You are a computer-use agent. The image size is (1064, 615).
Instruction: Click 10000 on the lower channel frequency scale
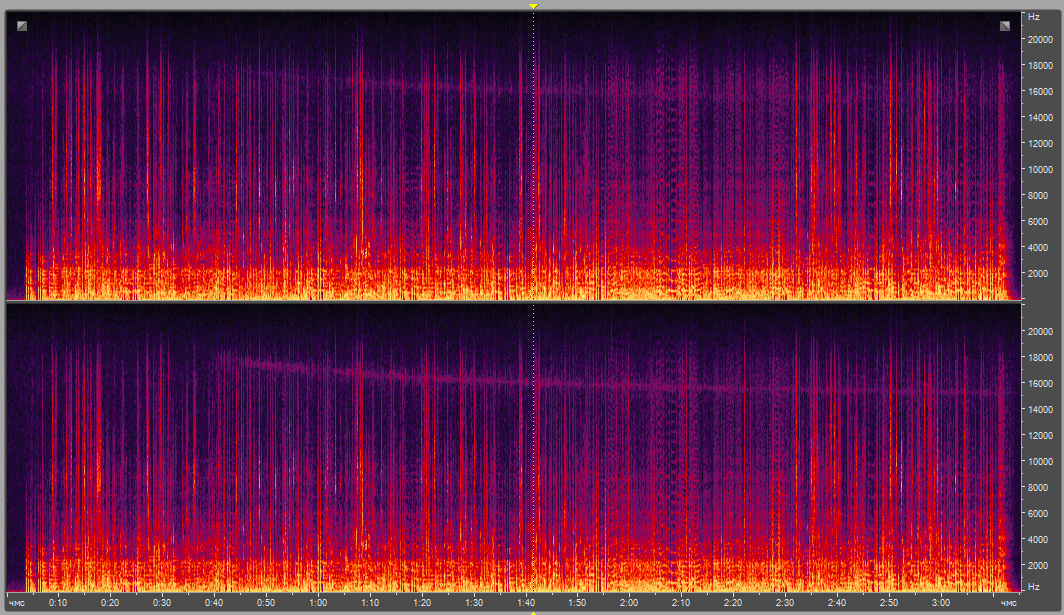[x=1037, y=461]
